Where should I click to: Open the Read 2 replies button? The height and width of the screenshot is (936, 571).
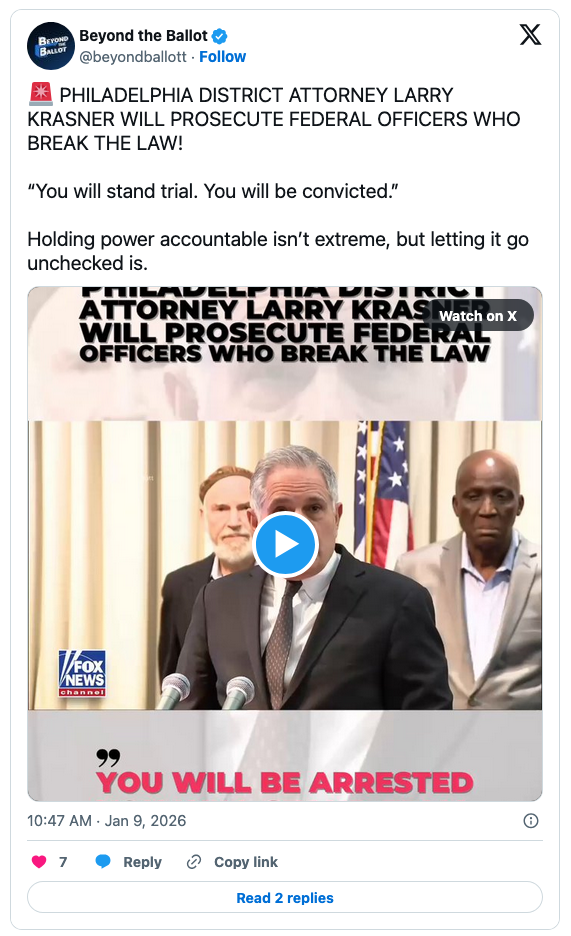[x=285, y=897]
